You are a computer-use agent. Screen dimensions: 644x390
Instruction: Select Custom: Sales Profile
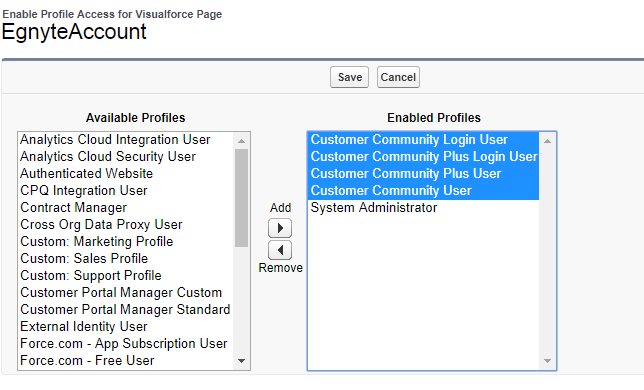pos(126,259)
